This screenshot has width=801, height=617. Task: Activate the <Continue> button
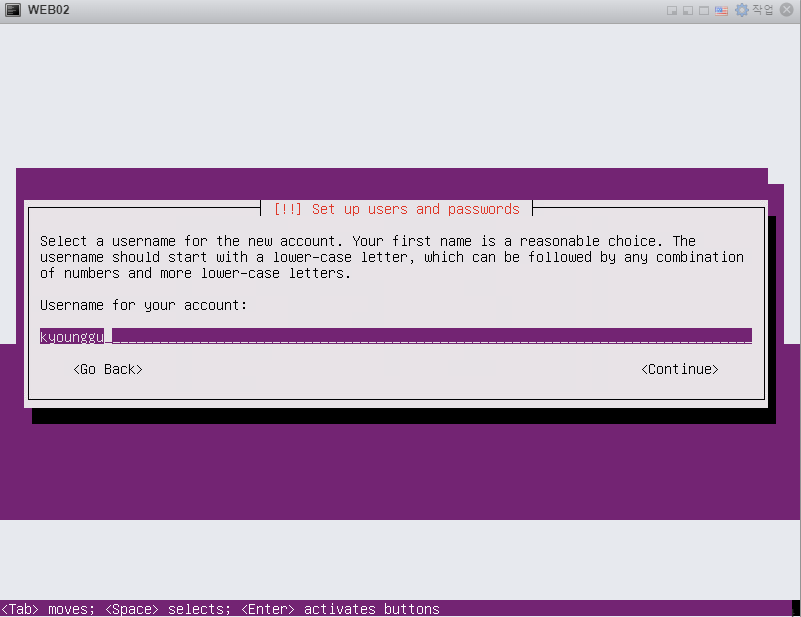pyautogui.click(x=679, y=369)
